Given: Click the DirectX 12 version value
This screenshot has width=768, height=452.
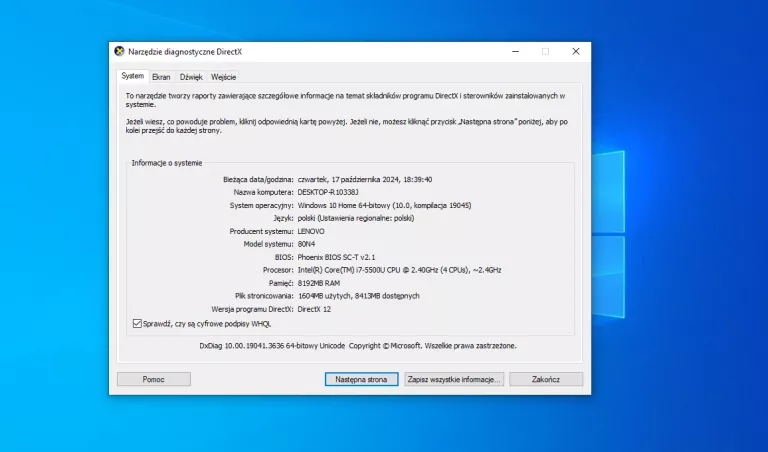Looking at the screenshot, I should point(314,309).
